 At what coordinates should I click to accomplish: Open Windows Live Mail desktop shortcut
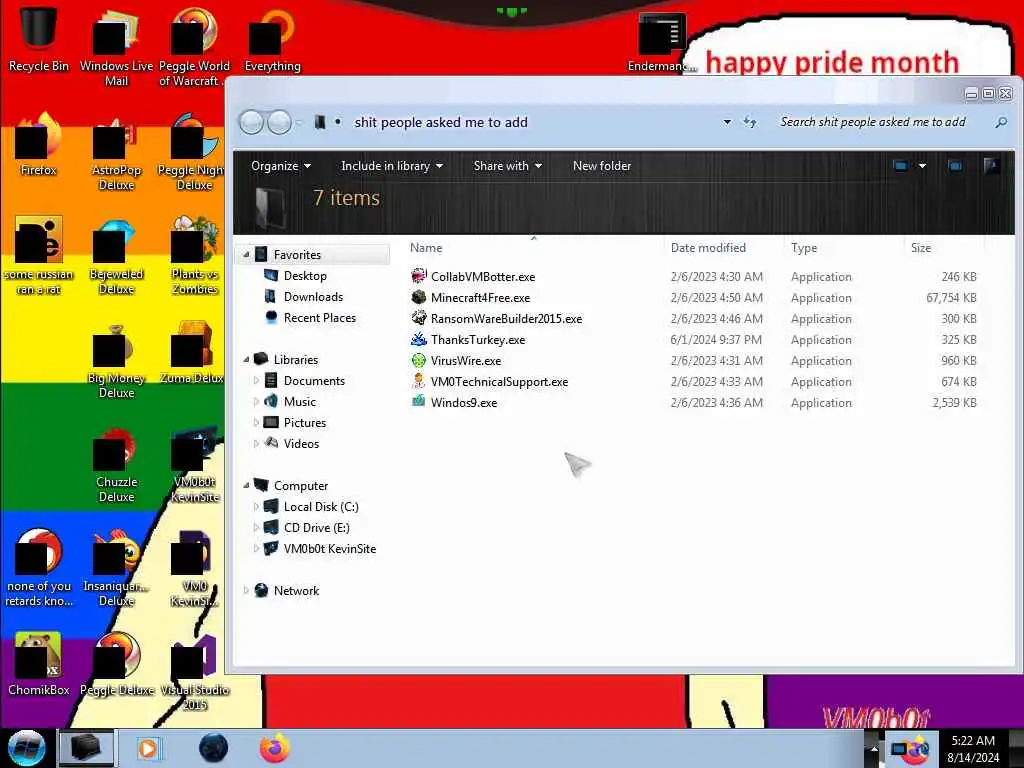coord(116,46)
